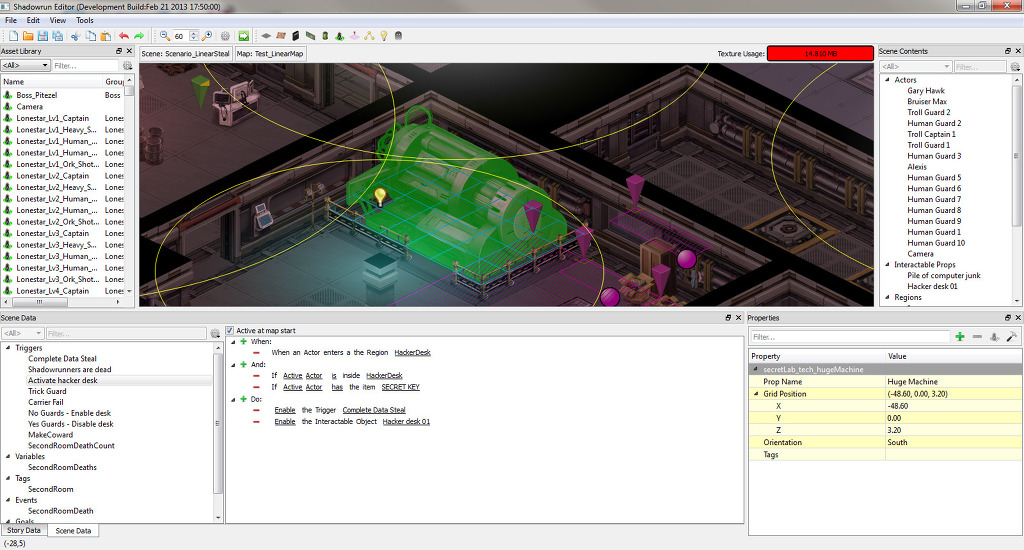The height and width of the screenshot is (550, 1024).
Task: Switch to the Map: Test_LinearMap tab
Action: 270,54
